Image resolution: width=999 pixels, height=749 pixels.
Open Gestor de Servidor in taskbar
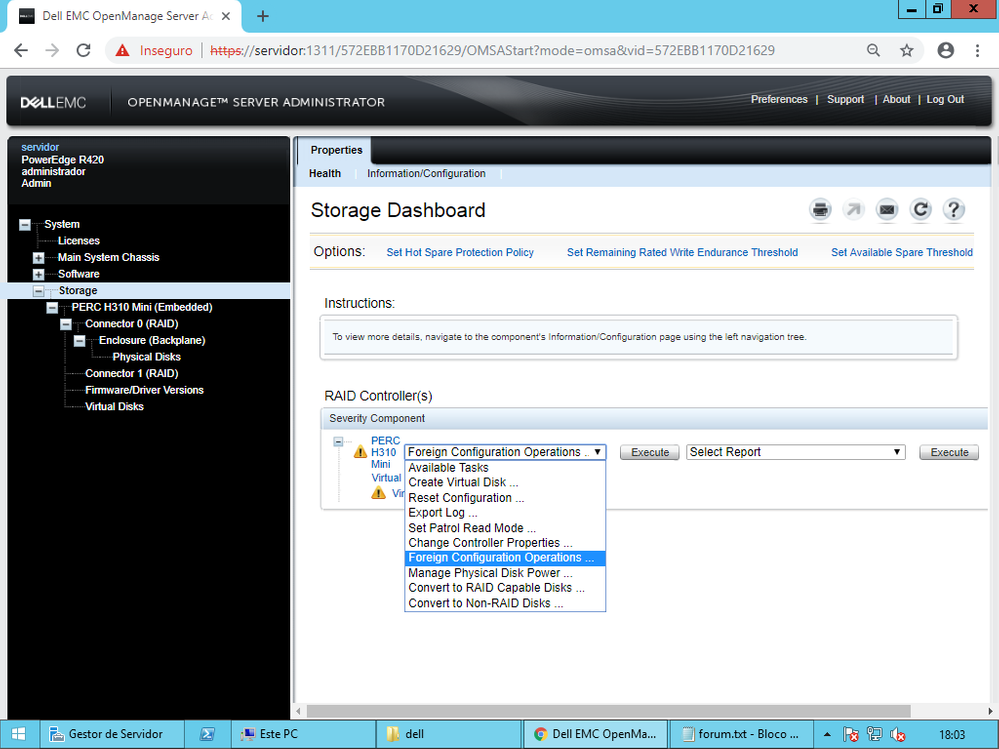pyautogui.click(x=113, y=734)
